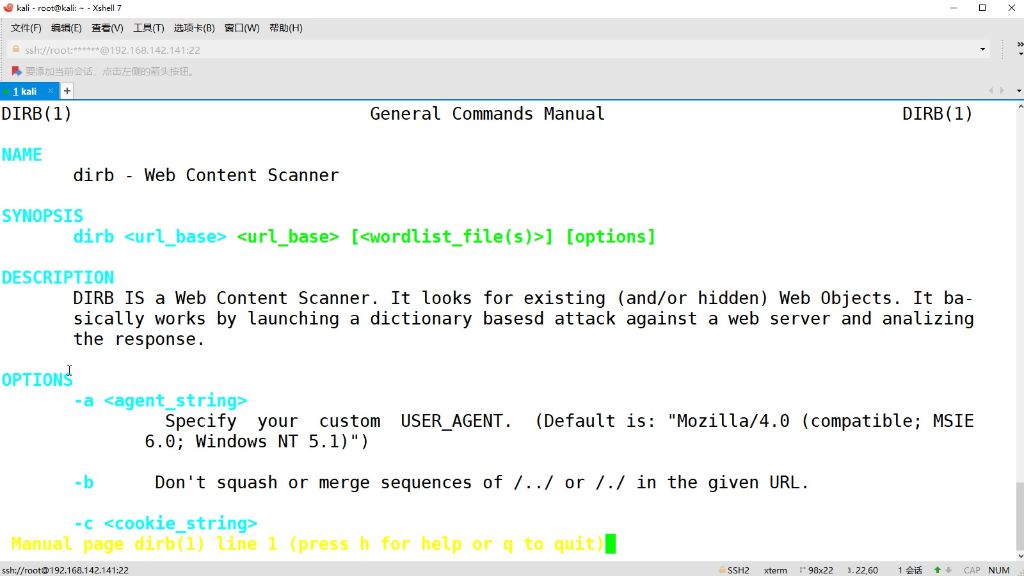Open the 查看(V) menu

pyautogui.click(x=107, y=28)
